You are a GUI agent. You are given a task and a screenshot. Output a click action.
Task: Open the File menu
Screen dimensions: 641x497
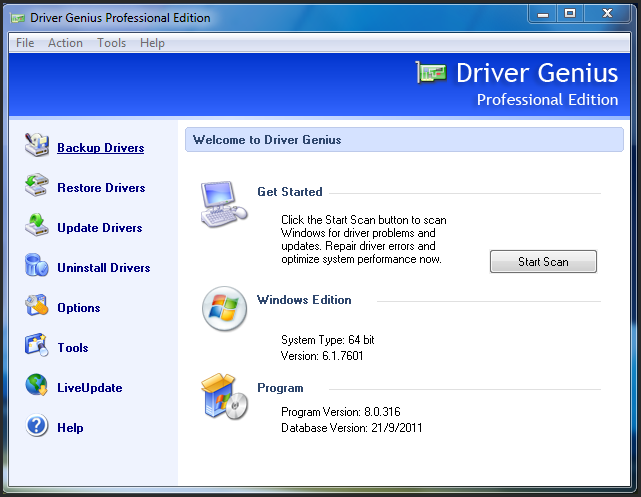pyautogui.click(x=25, y=43)
